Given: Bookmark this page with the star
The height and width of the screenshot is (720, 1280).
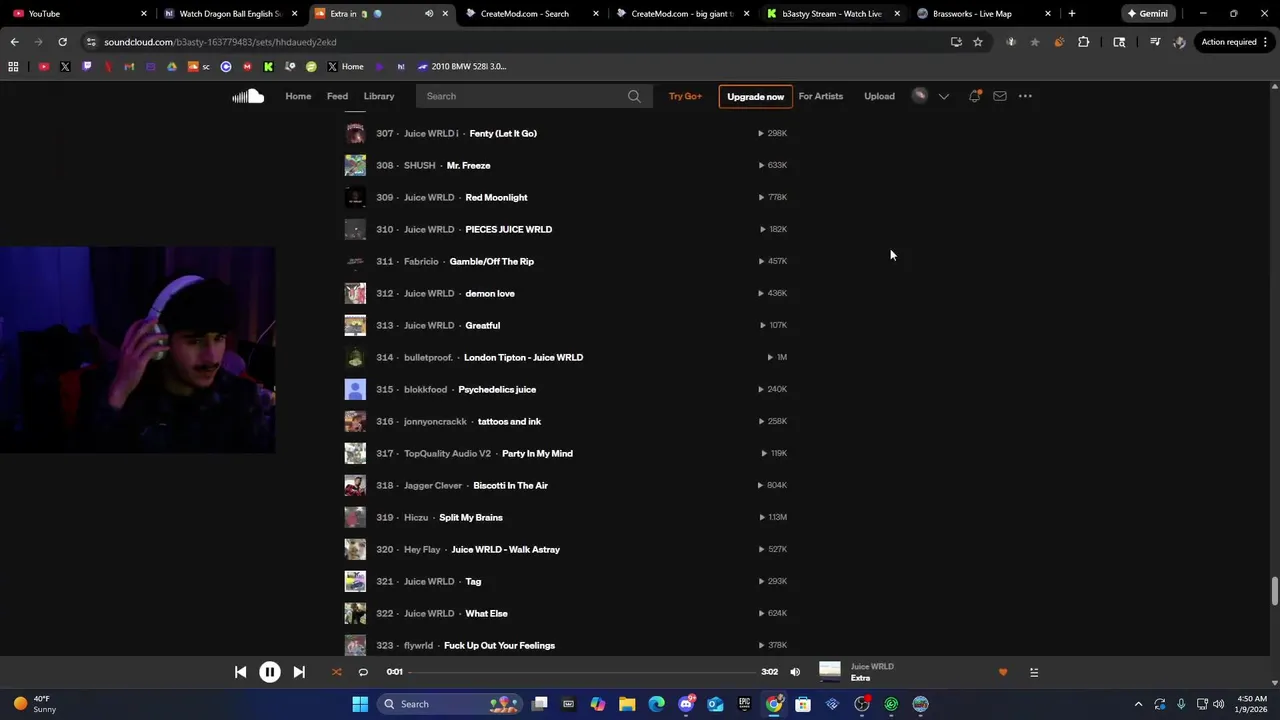Looking at the screenshot, I should click(x=978, y=42).
